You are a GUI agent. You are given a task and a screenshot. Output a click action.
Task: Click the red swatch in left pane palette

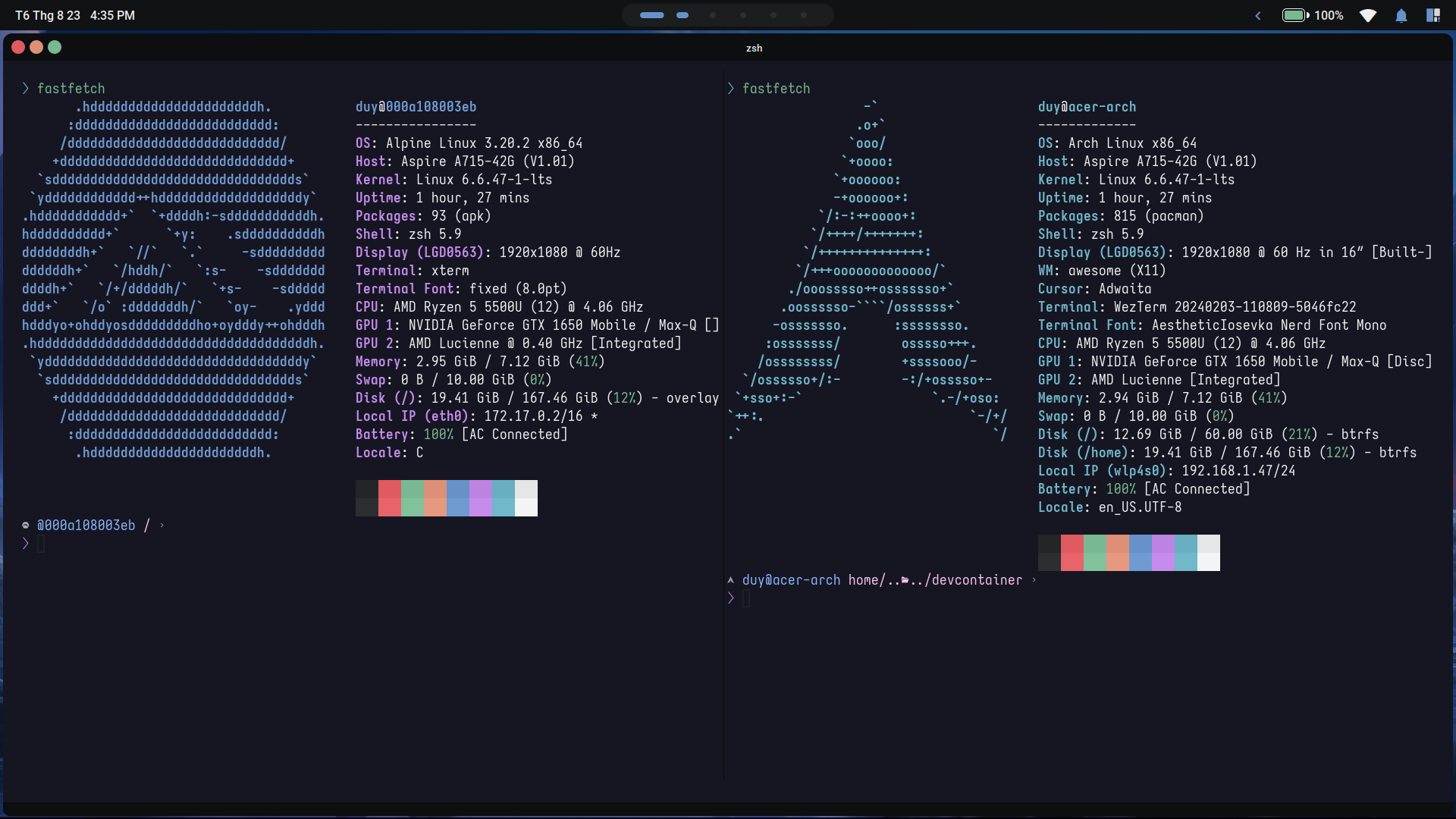click(x=390, y=498)
